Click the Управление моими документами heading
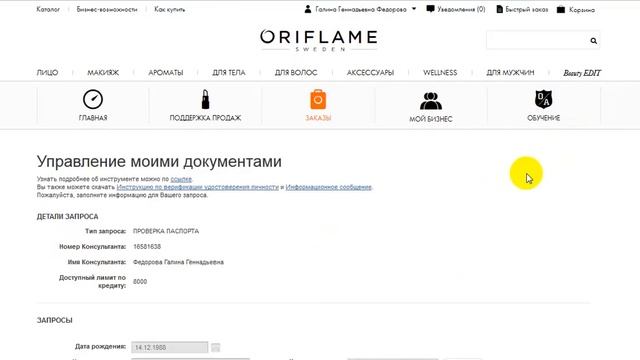 click(159, 162)
